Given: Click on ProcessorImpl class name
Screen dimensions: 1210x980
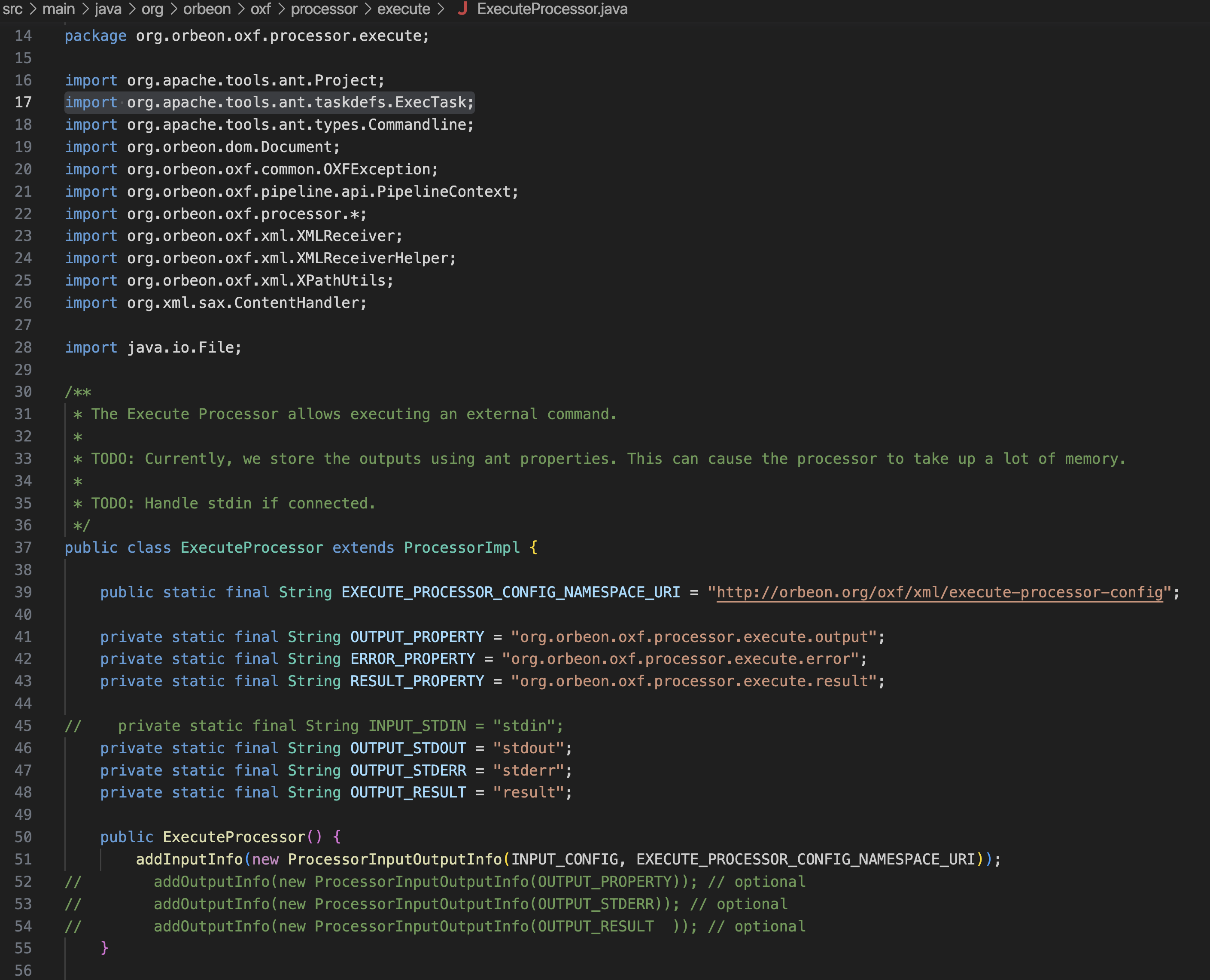Looking at the screenshot, I should coord(461,548).
